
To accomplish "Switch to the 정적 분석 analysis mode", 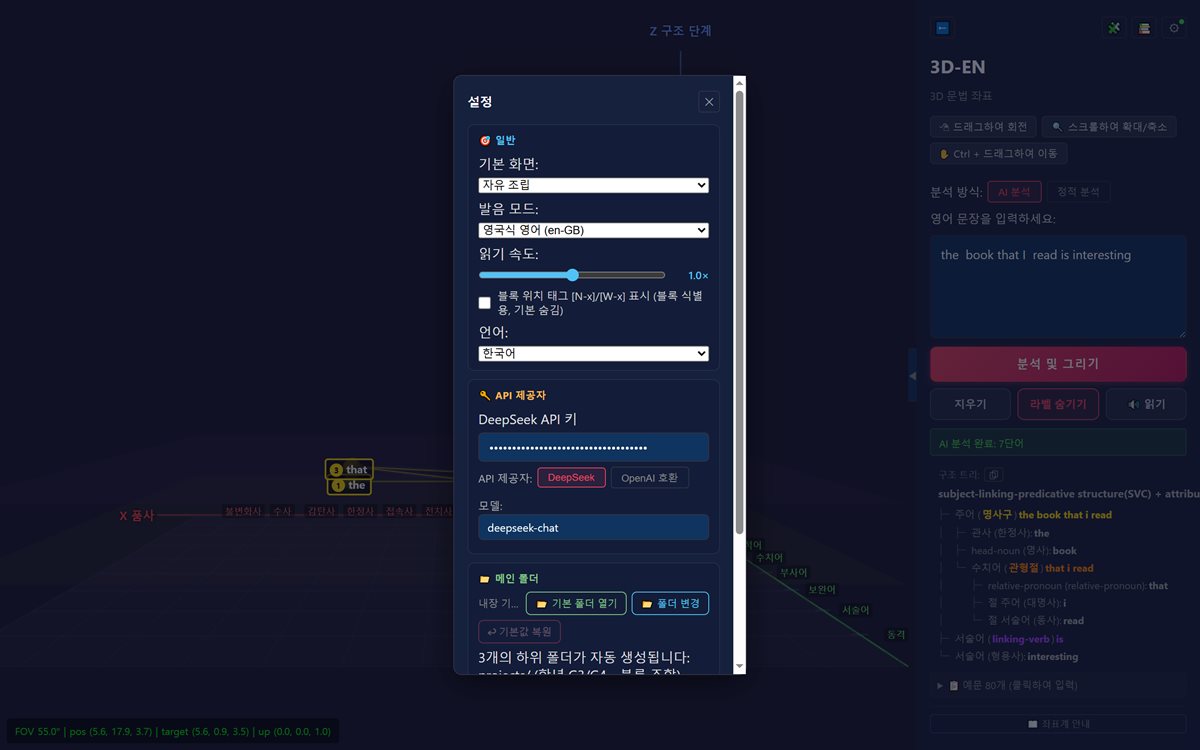I will [x=1078, y=192].
